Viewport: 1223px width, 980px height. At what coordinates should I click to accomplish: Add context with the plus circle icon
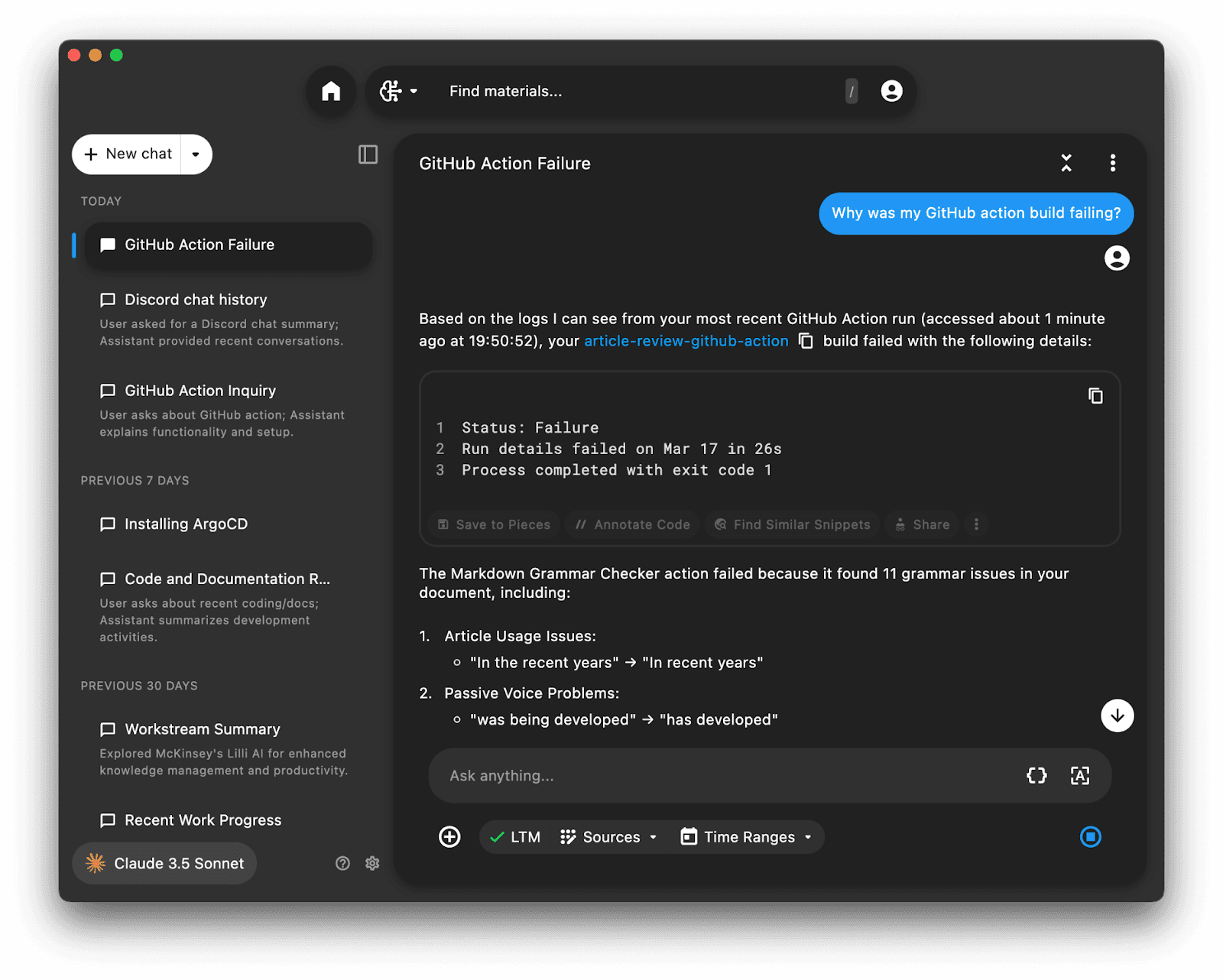pyautogui.click(x=449, y=837)
